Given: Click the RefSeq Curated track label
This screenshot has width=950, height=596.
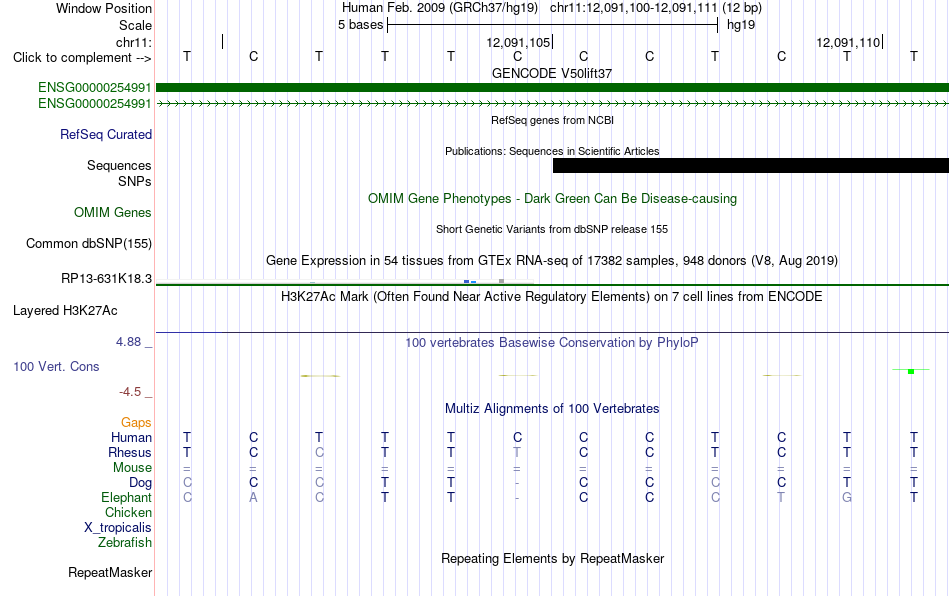Looking at the screenshot, I should [106, 134].
